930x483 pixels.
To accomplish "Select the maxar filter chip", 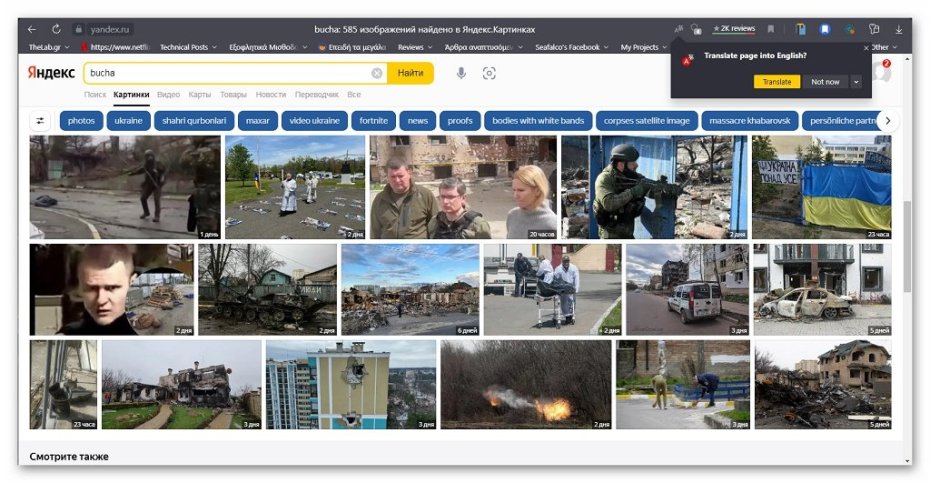I will click(257, 120).
